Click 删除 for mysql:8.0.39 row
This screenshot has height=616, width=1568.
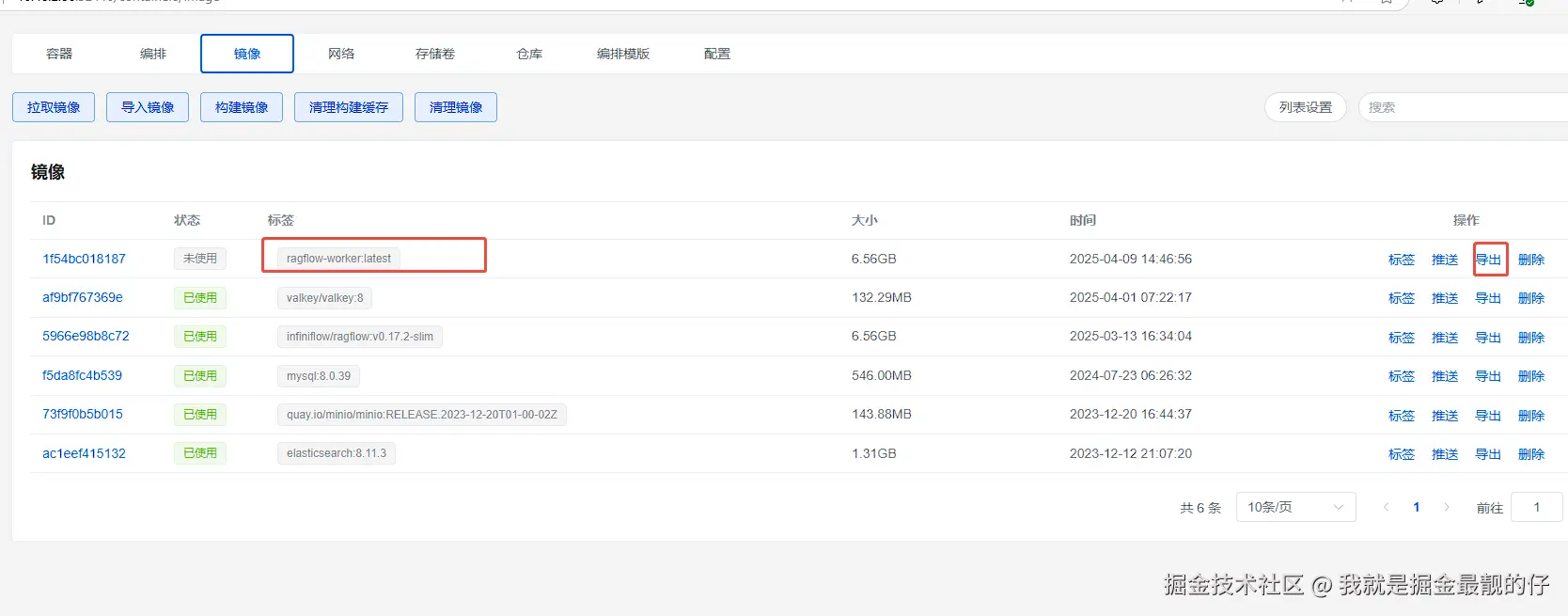1531,376
